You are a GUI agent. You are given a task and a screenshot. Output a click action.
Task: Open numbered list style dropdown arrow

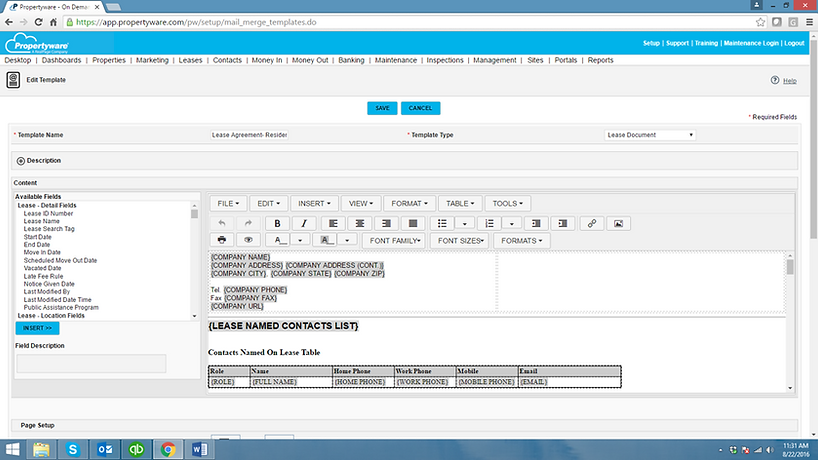click(511, 223)
